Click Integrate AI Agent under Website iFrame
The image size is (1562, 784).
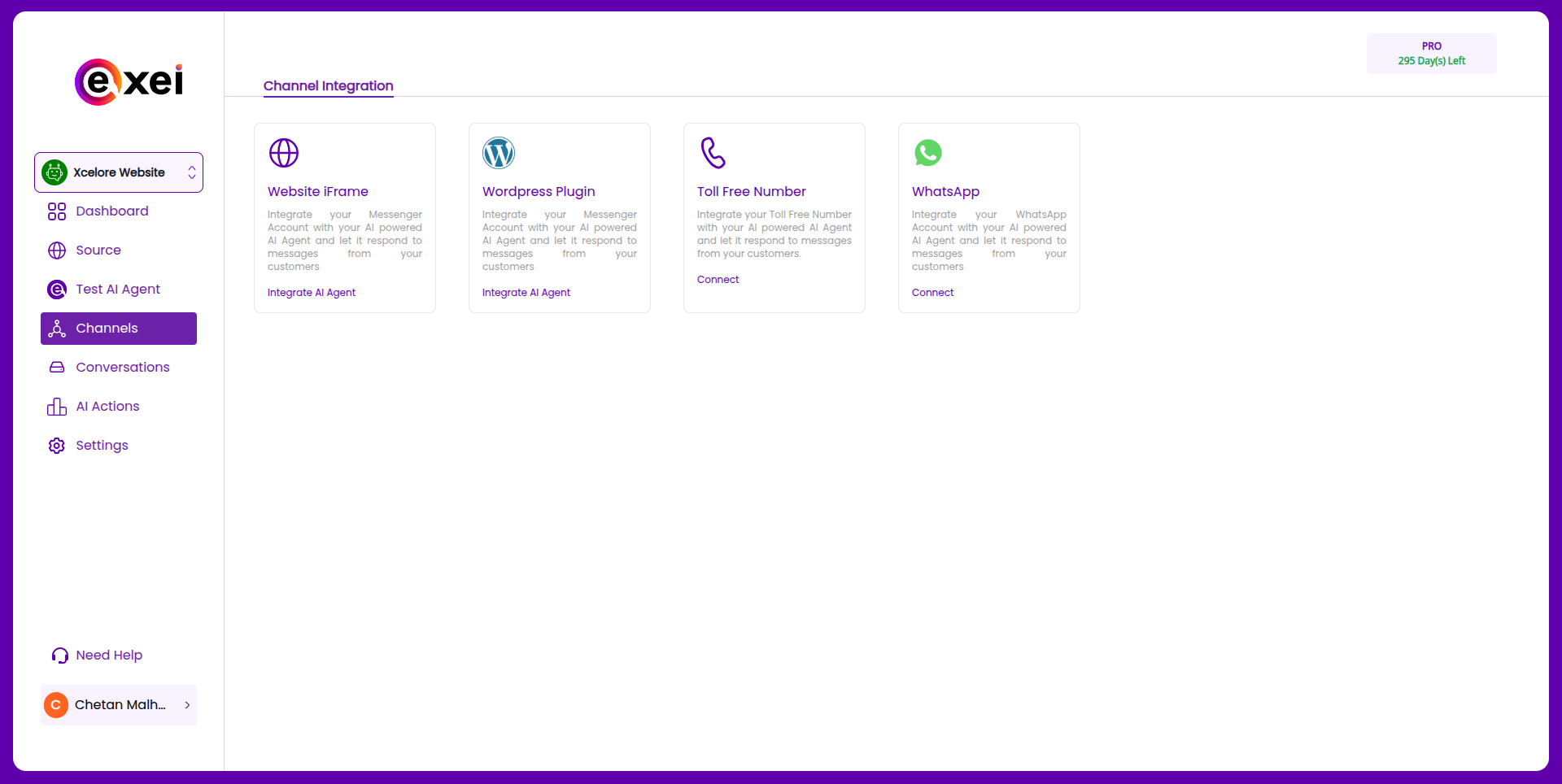point(312,293)
